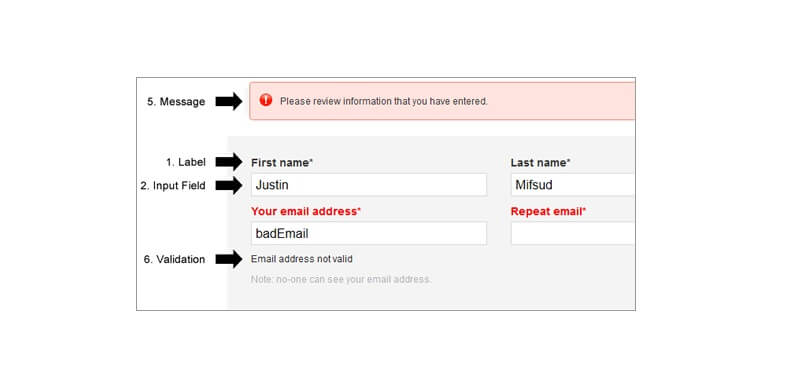Click the arrow next to 1. Label
Image resolution: width=785 pixels, height=391 pixels.
tap(229, 162)
